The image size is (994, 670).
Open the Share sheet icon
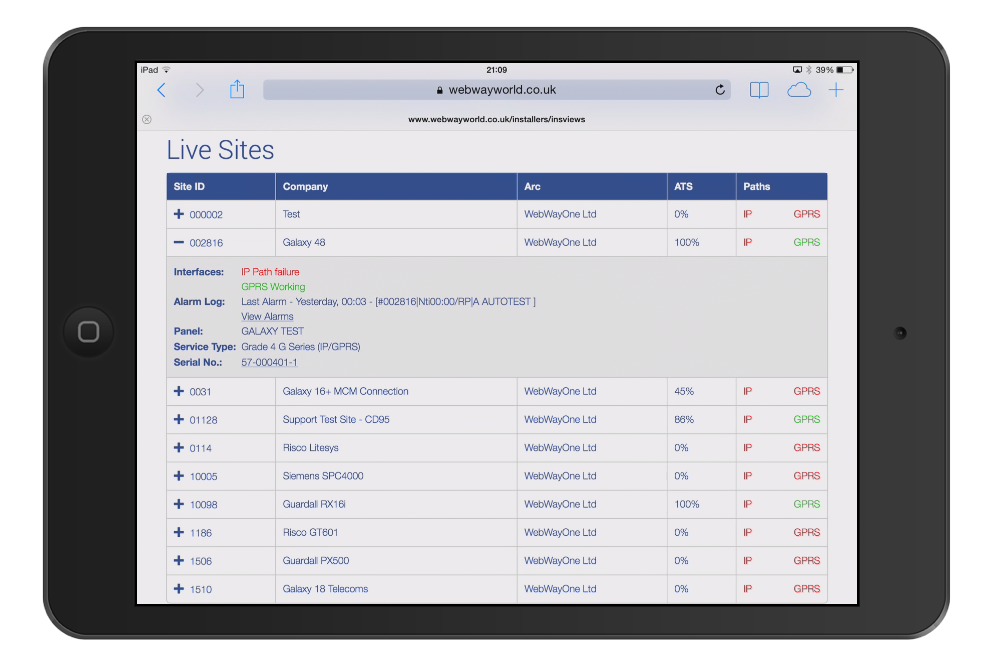[237, 90]
